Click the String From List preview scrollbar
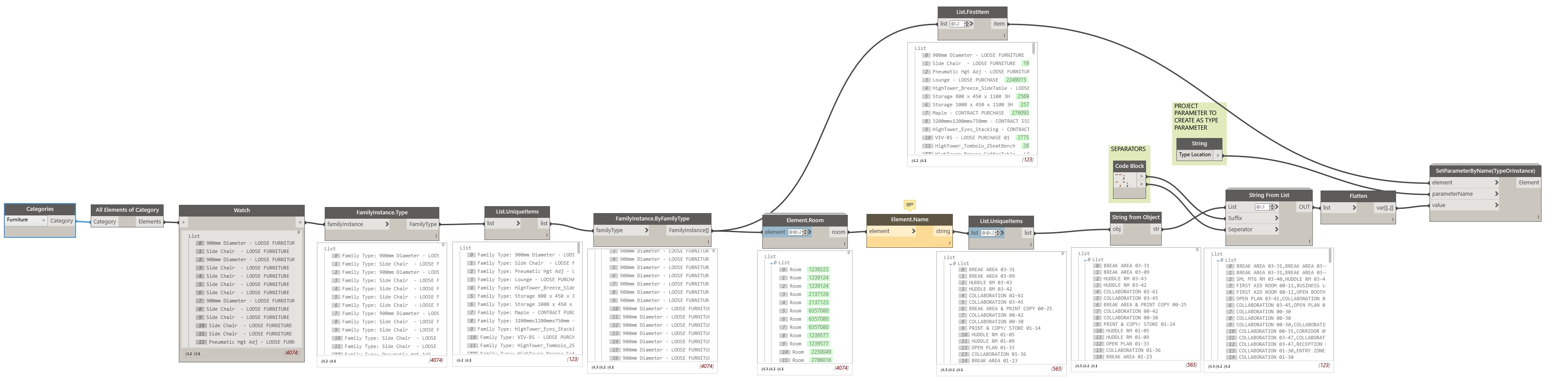The image size is (1568, 381). 1331,256
